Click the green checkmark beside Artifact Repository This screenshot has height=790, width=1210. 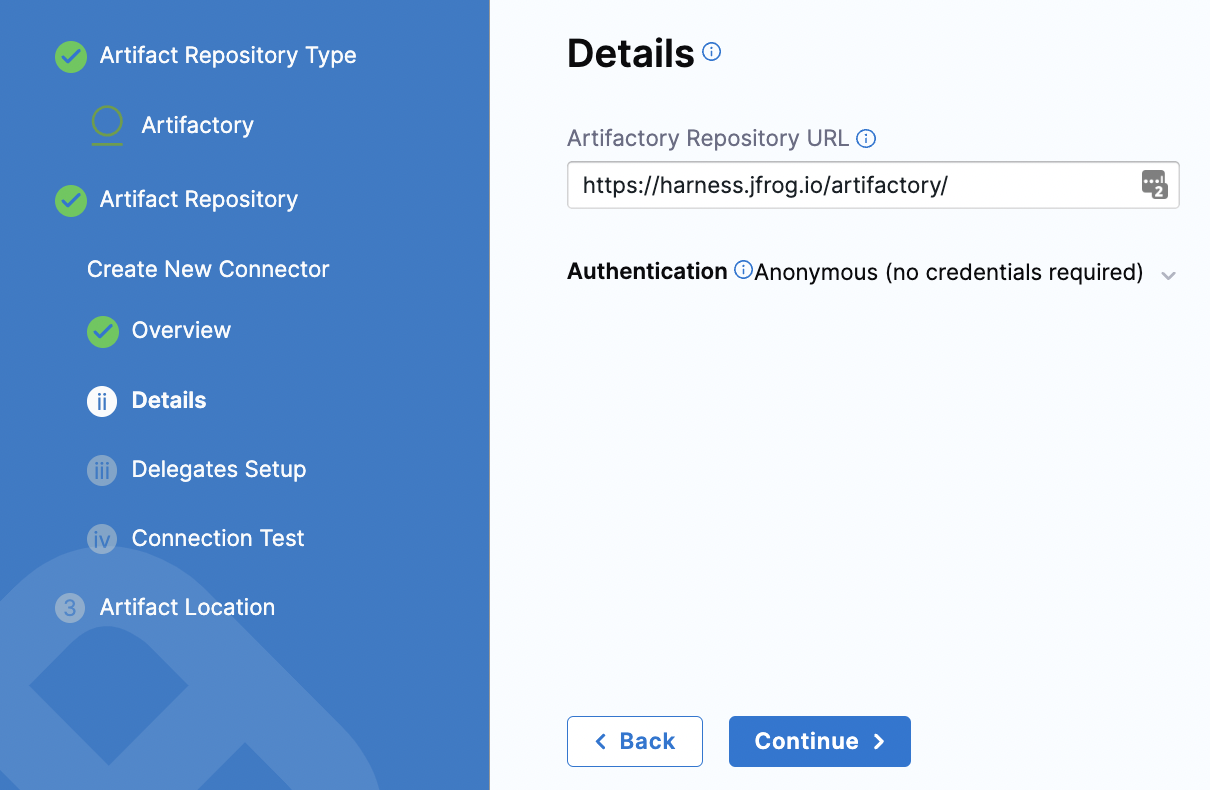click(70, 201)
